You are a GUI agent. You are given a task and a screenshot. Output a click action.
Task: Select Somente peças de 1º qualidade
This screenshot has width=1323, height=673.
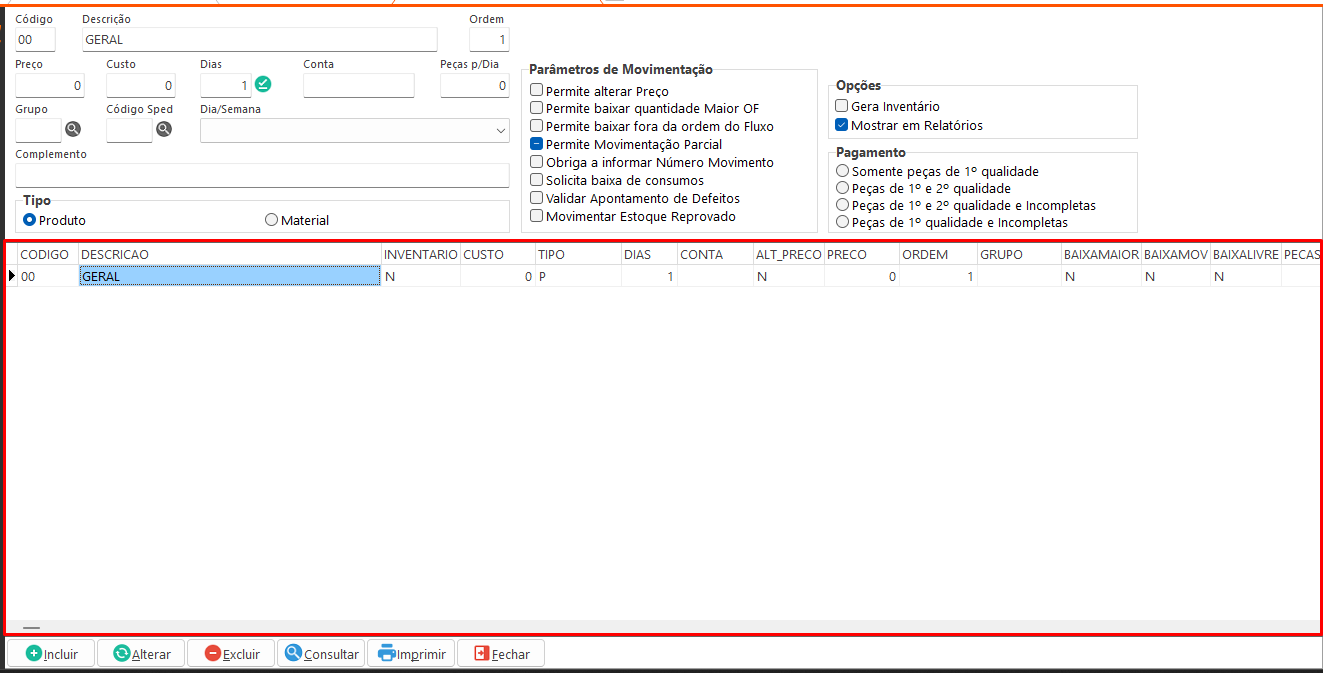click(x=843, y=171)
